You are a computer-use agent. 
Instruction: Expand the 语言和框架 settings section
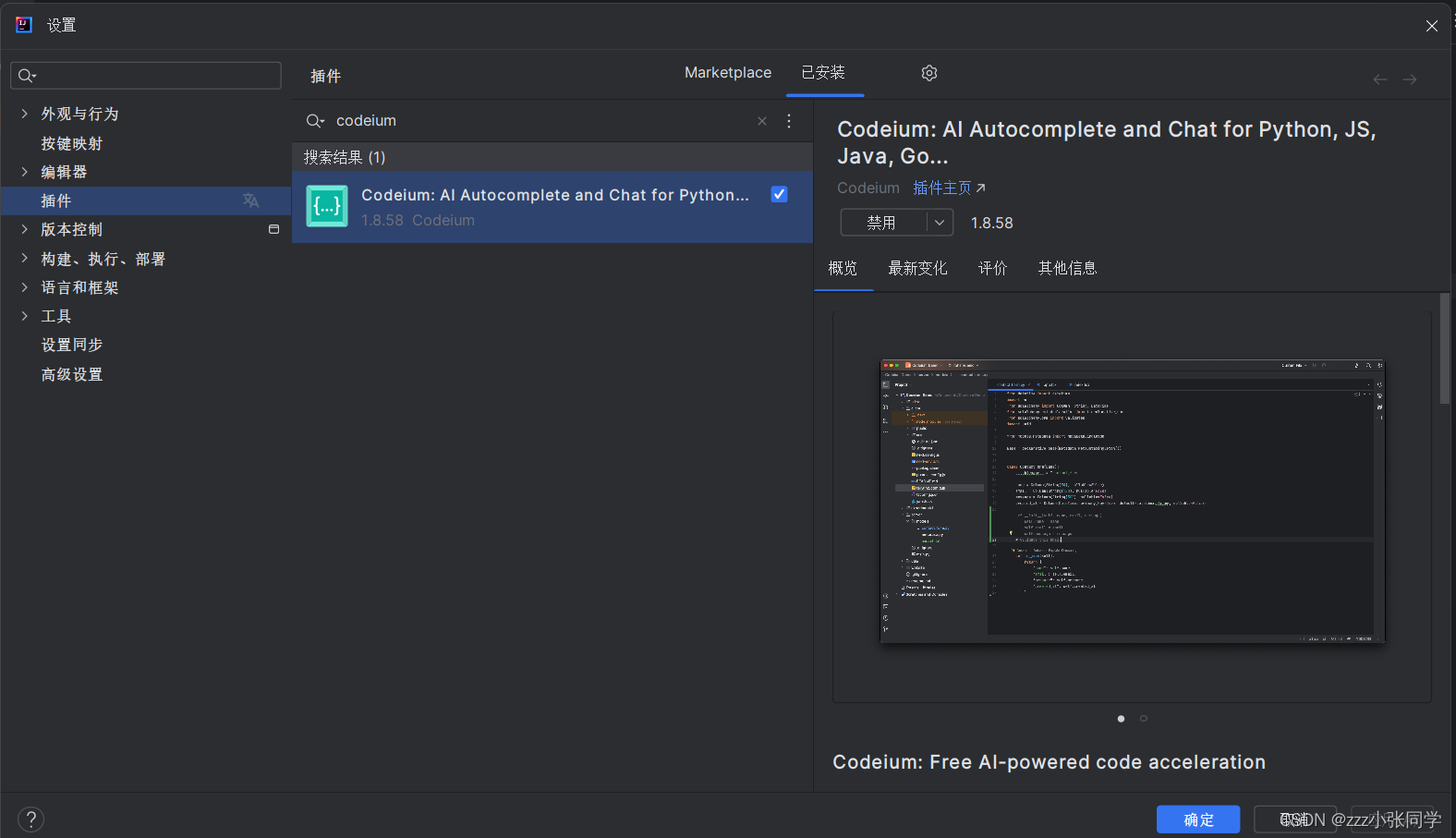25,287
